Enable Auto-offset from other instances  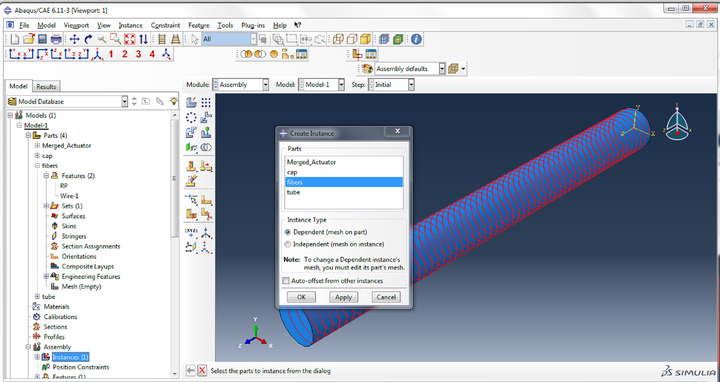click(x=286, y=281)
